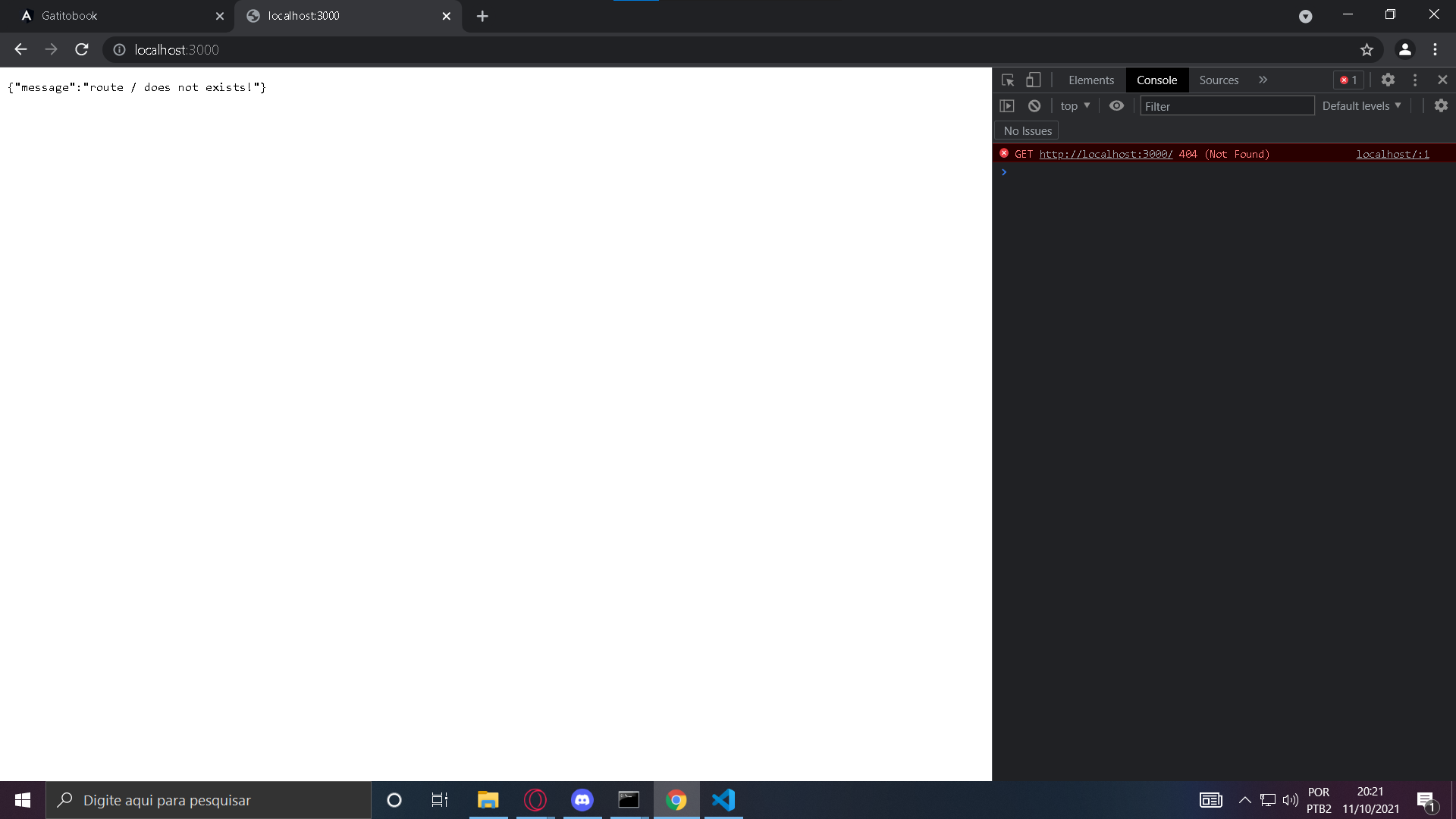
Task: Open Opera browser from the taskbar
Action: 535,800
